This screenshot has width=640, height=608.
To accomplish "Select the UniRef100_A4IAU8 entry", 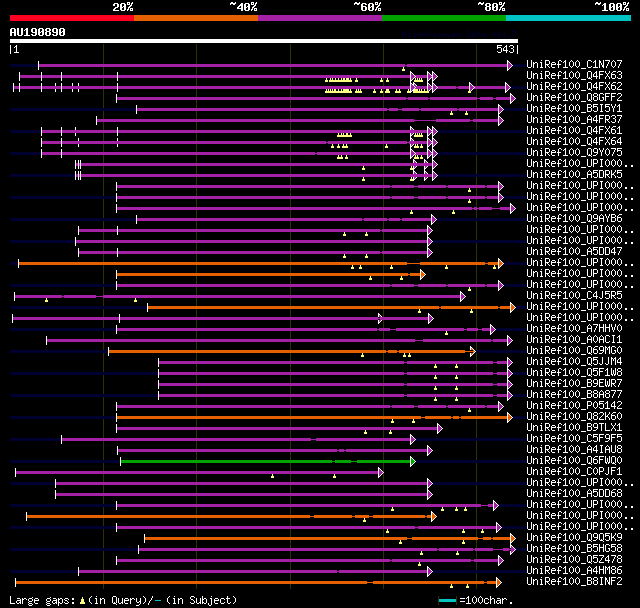I will 574,450.
